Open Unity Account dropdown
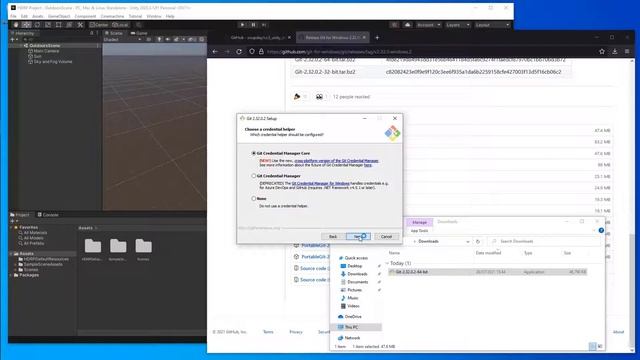 428,25
